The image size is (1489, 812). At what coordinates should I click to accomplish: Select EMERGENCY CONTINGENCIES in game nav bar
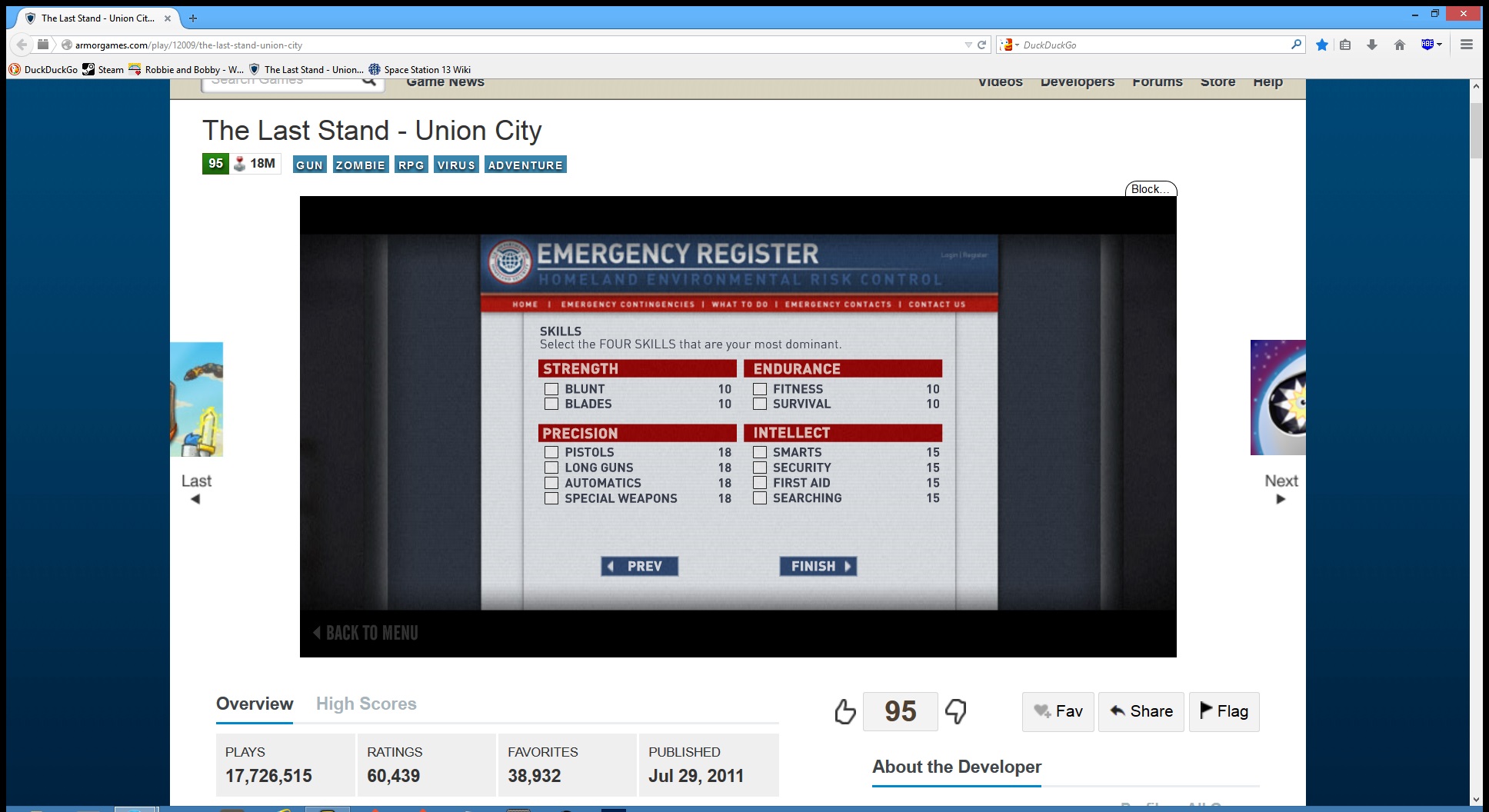click(x=628, y=304)
